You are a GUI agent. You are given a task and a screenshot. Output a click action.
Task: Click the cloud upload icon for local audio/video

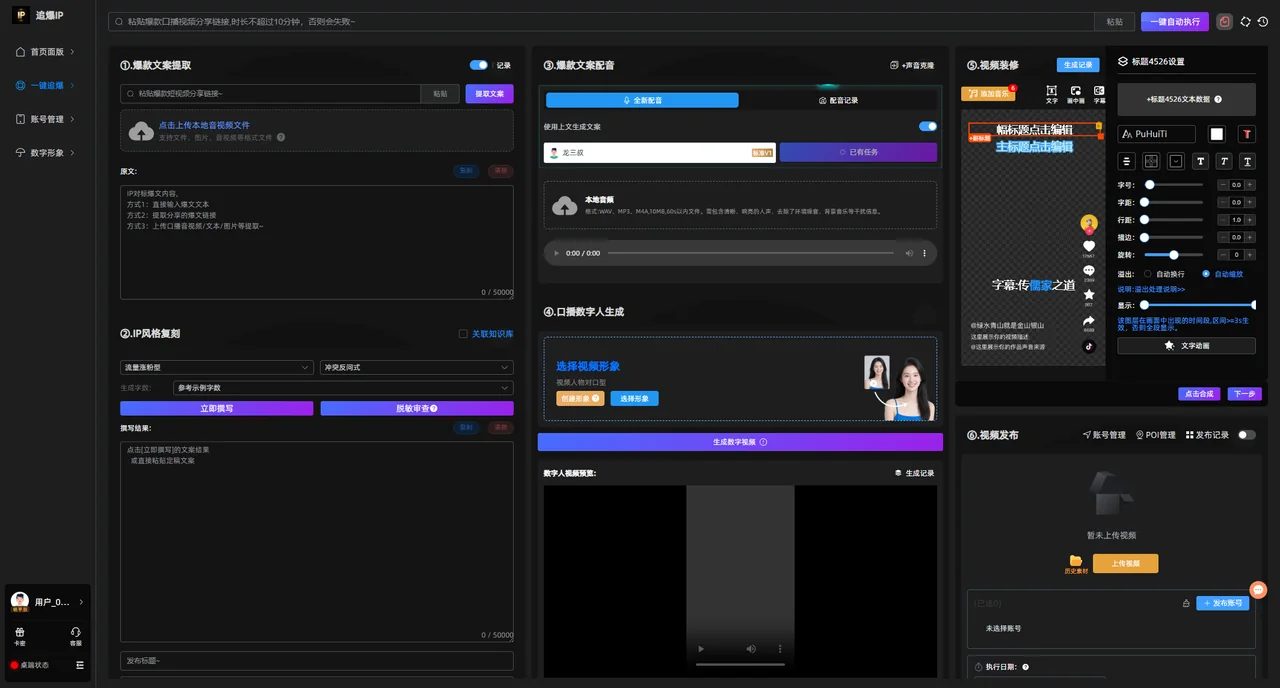[141, 131]
